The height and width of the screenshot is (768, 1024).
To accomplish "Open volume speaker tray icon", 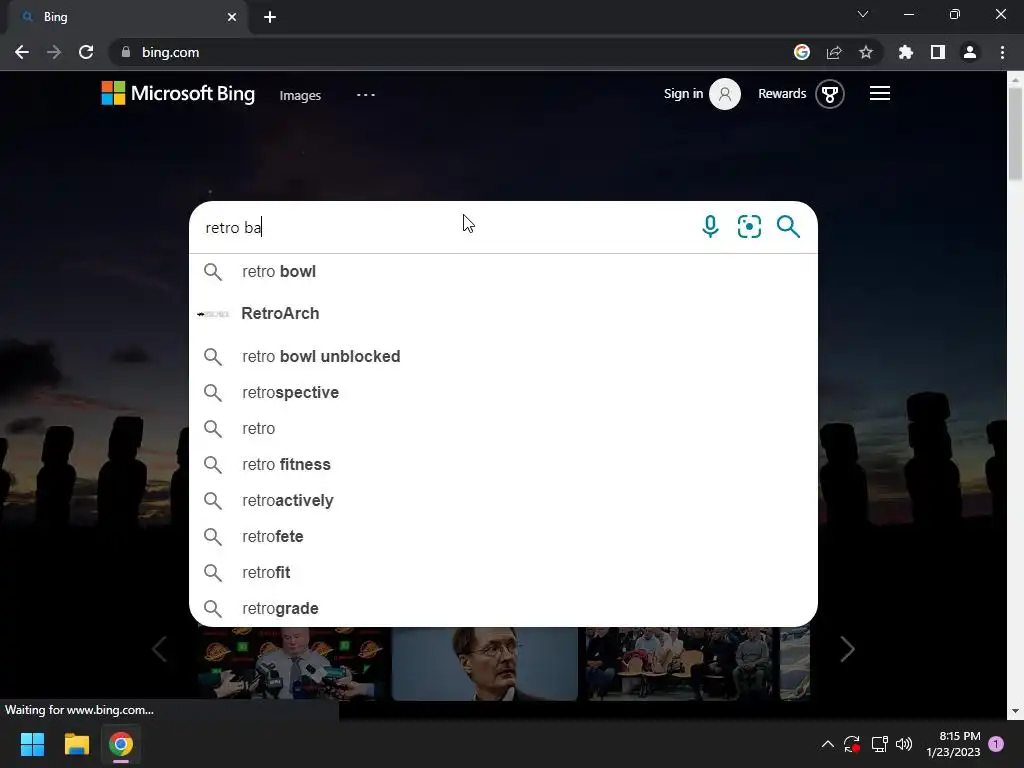I will (x=904, y=744).
